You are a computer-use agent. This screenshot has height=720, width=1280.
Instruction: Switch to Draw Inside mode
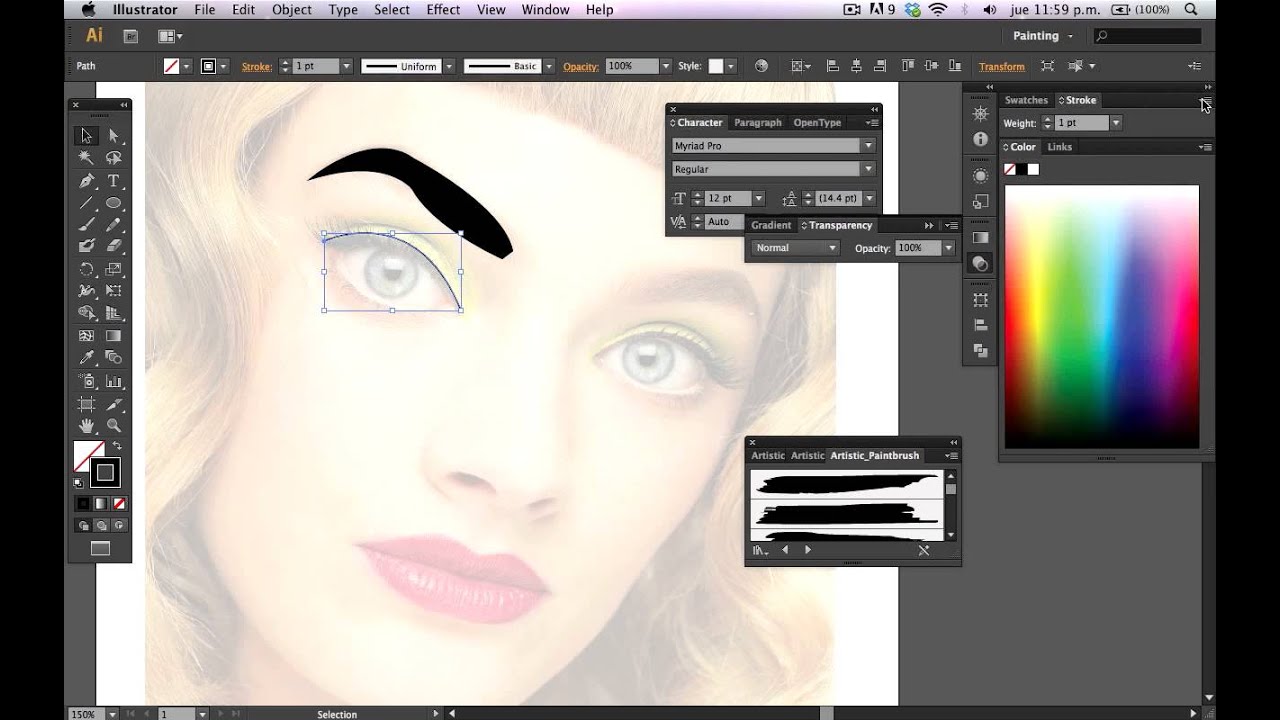(x=119, y=525)
